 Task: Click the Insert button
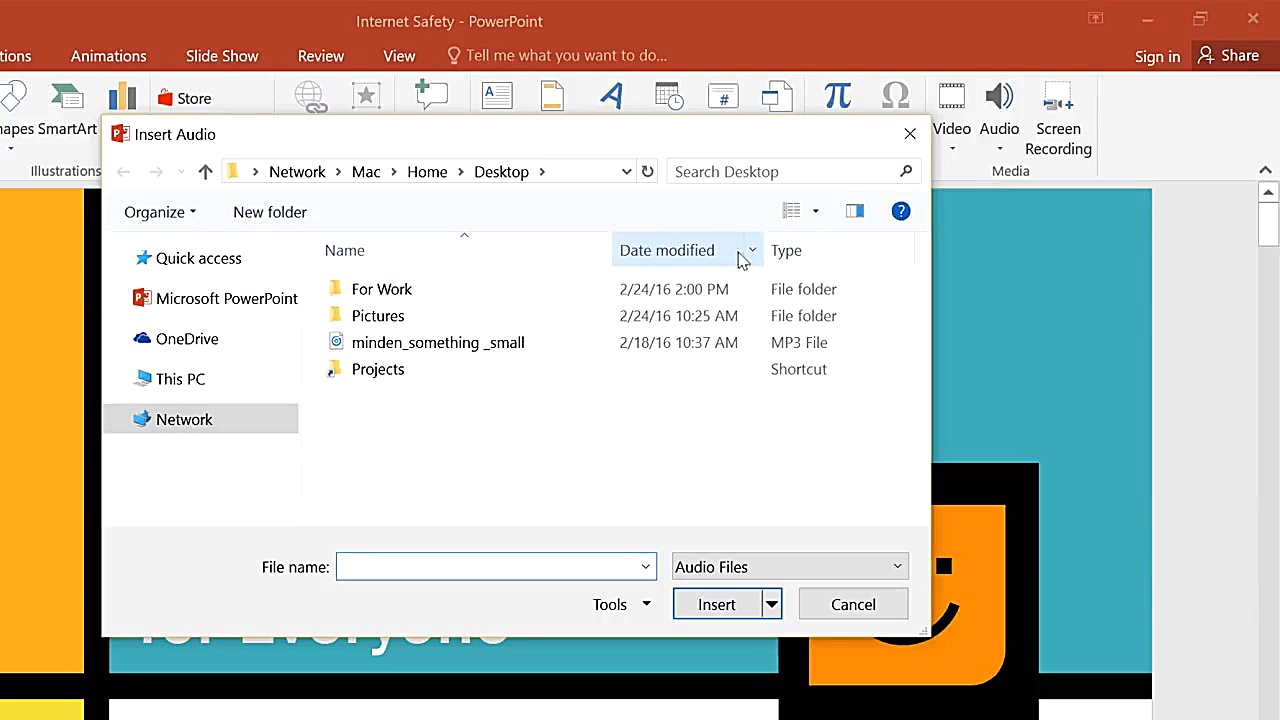(x=717, y=604)
